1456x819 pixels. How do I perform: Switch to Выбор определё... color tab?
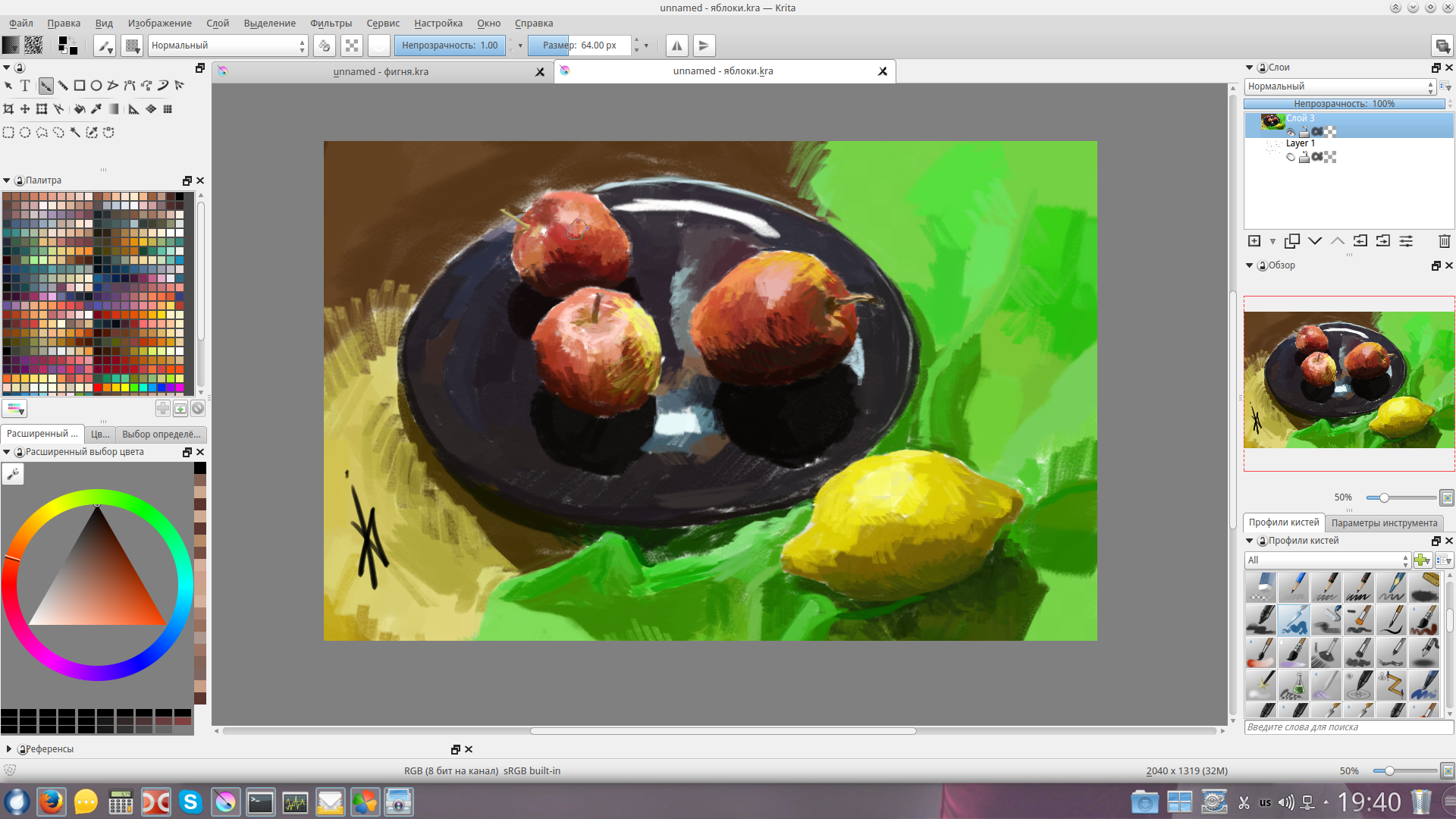coord(162,435)
